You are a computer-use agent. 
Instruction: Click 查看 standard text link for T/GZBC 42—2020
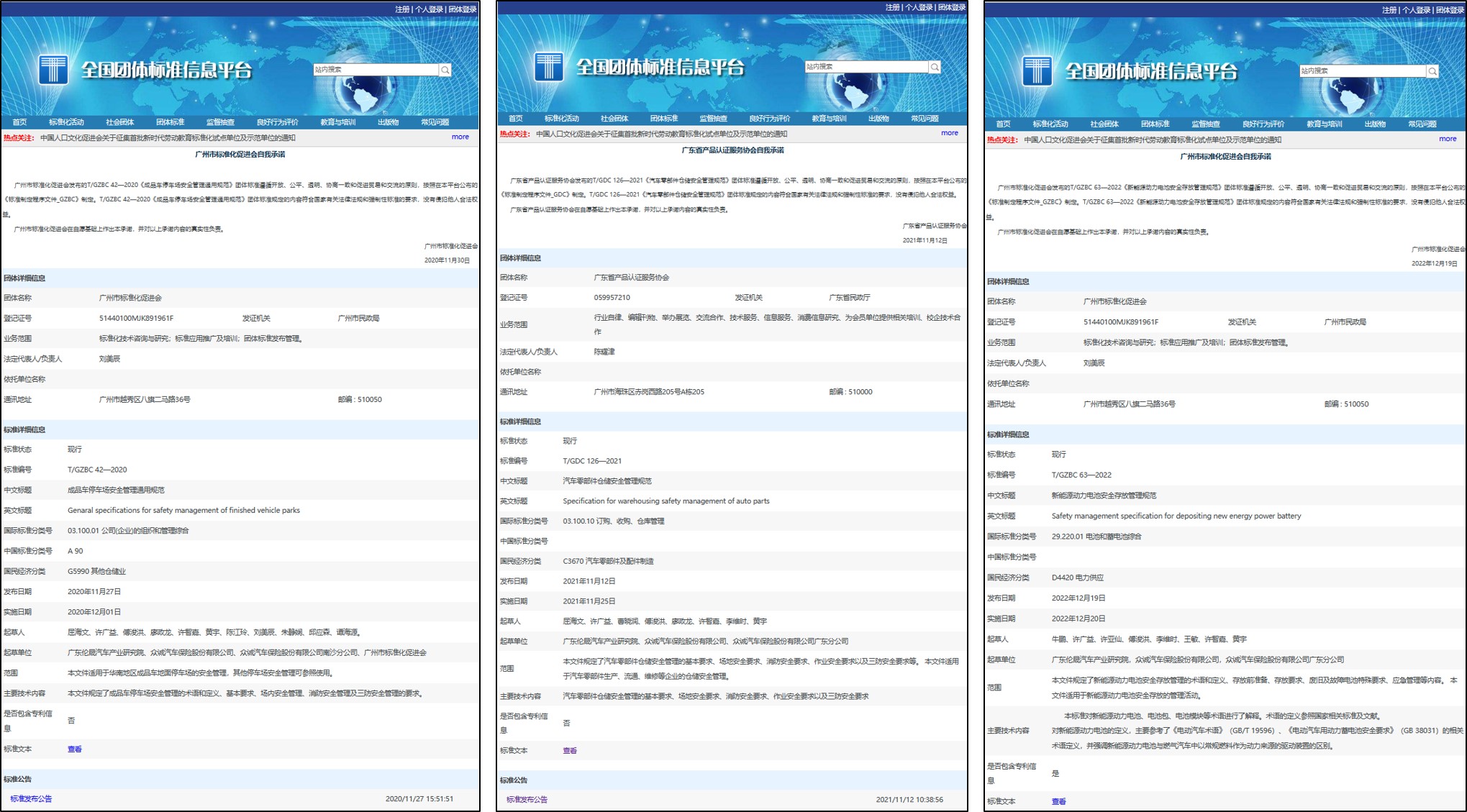click(75, 749)
